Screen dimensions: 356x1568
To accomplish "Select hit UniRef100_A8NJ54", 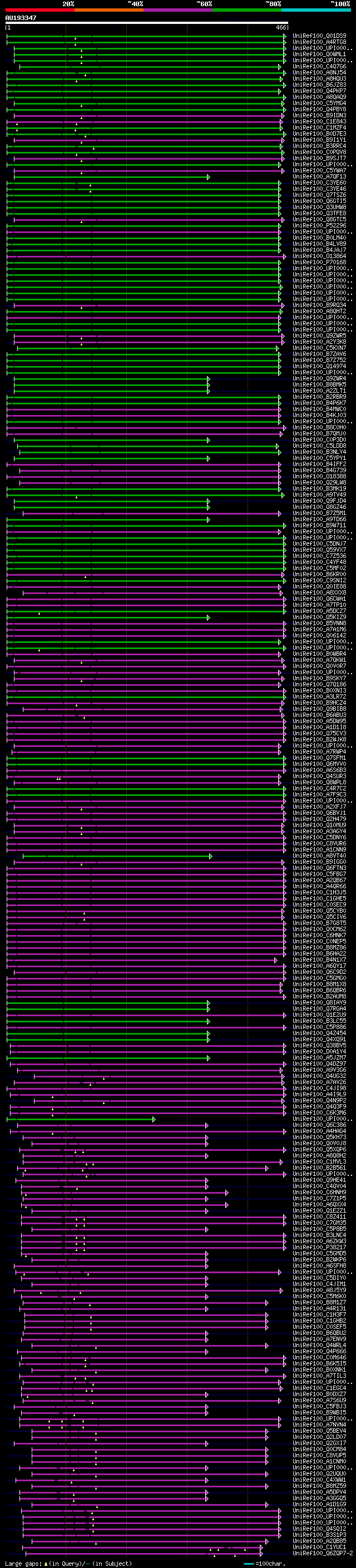I will coord(319,72).
